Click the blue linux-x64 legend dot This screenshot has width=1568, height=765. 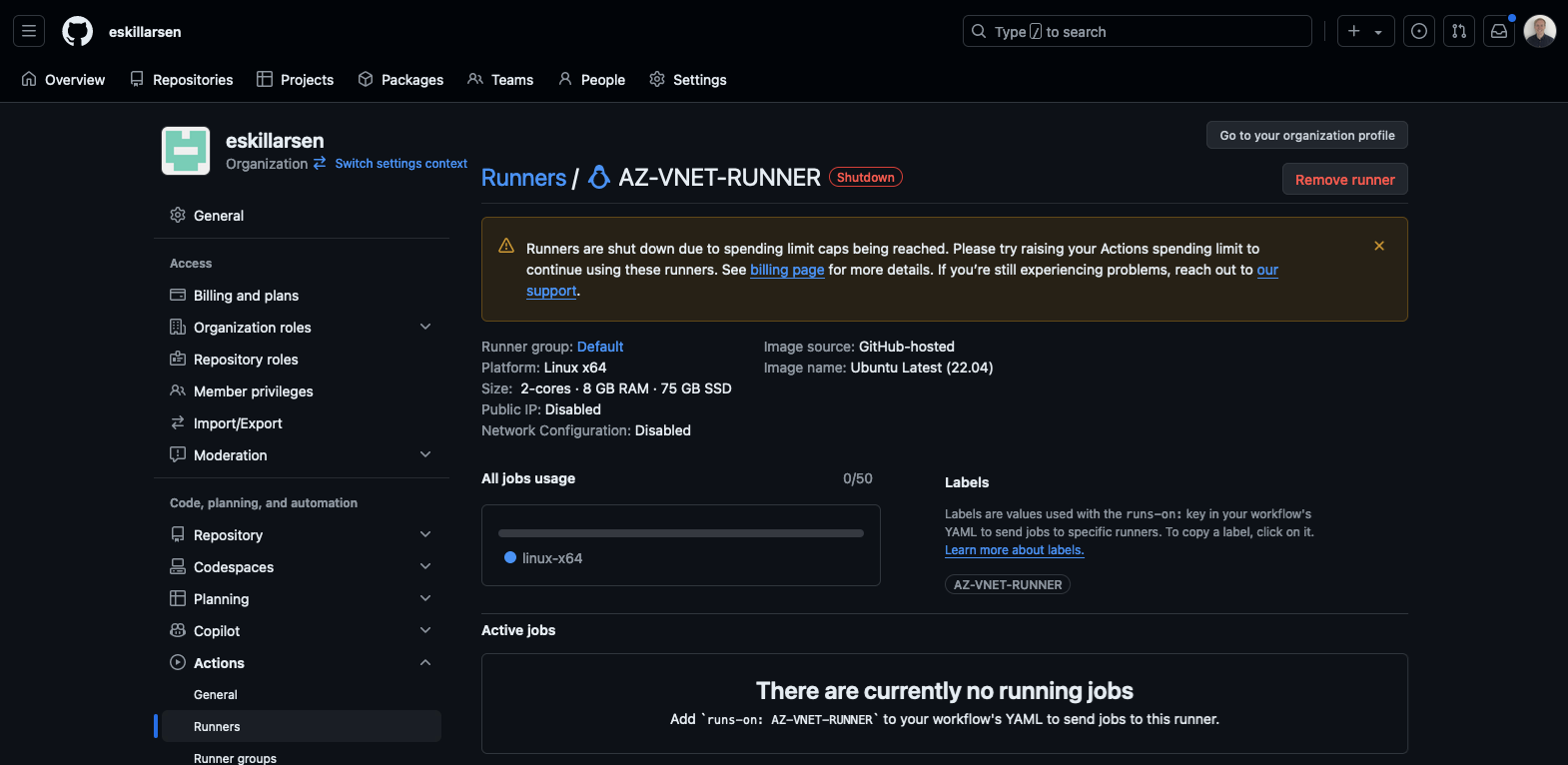(510, 557)
